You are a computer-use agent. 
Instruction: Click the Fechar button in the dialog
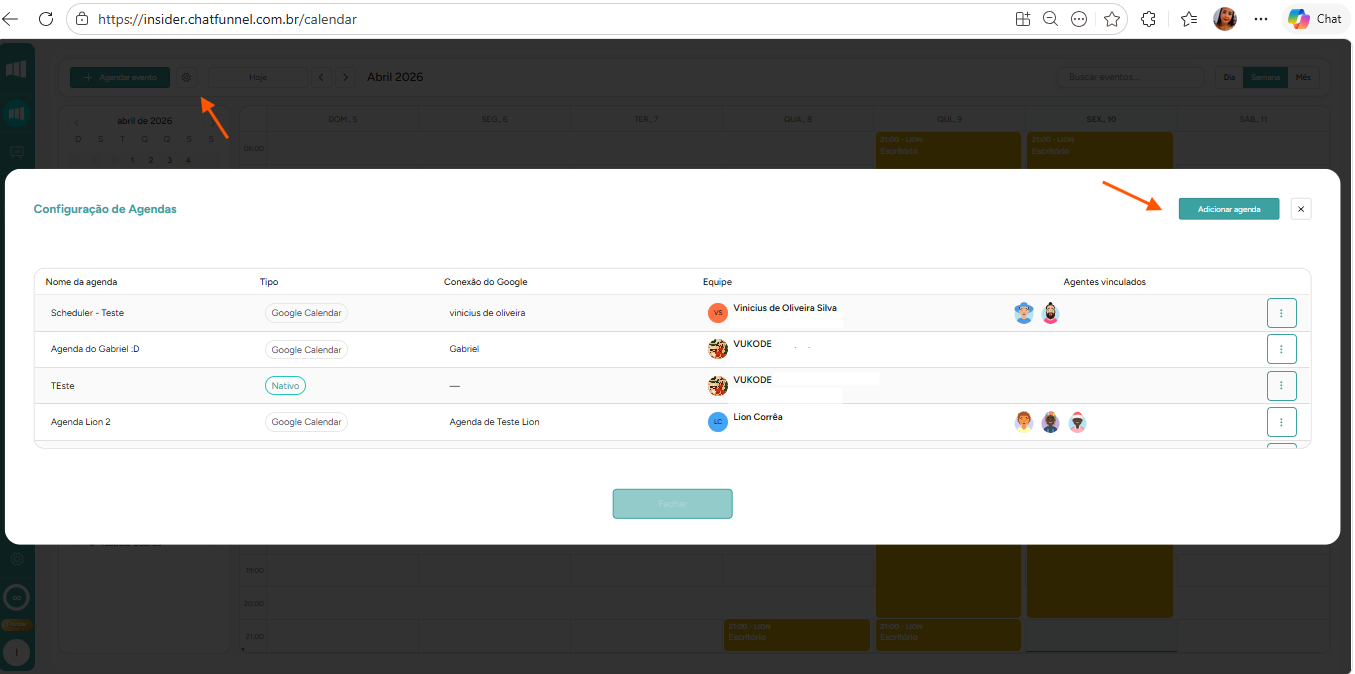pos(673,504)
